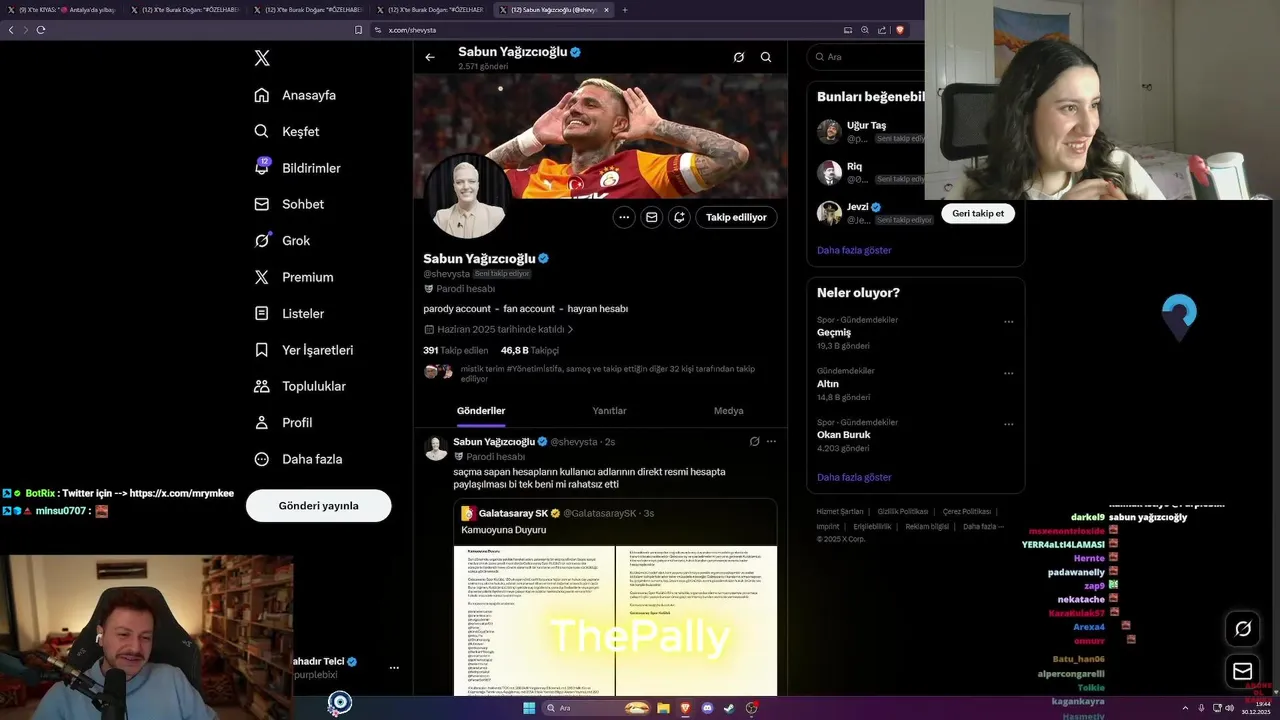Open Bildirimler notifications
The image size is (1280, 720).
coord(297,168)
